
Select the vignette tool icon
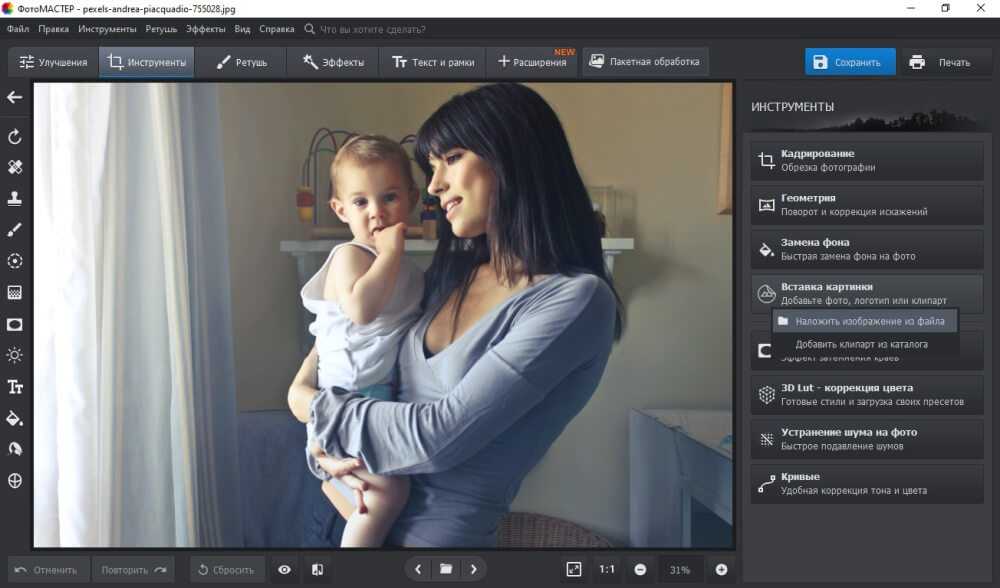coord(15,324)
